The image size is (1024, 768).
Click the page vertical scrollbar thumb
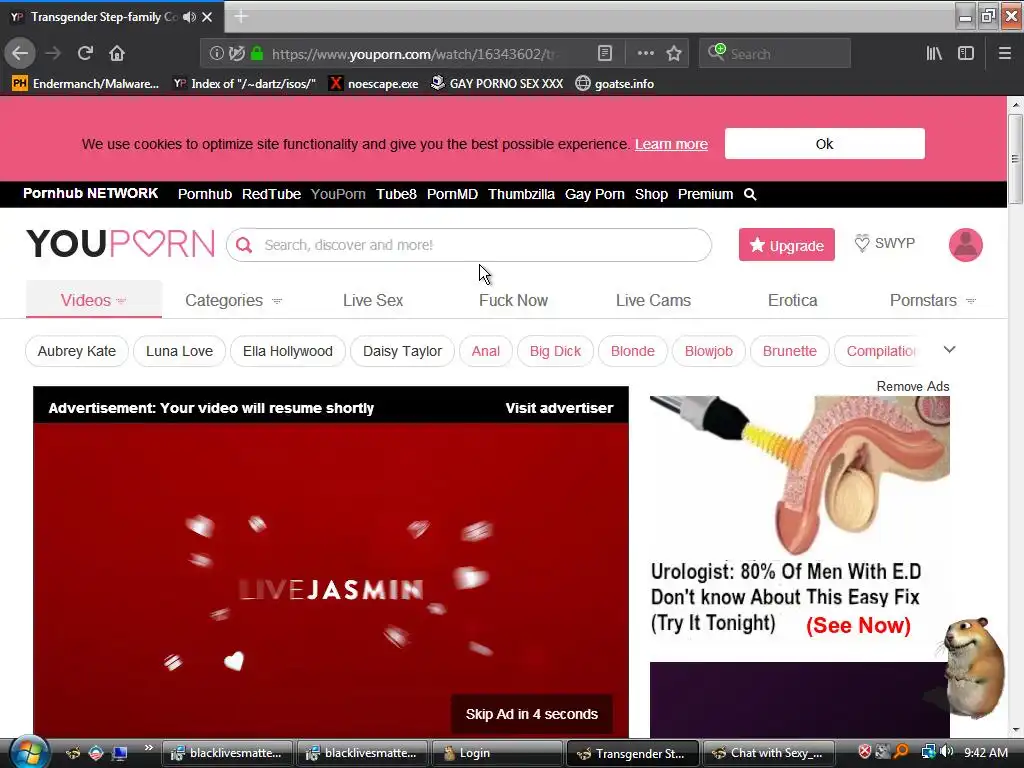tap(1014, 159)
